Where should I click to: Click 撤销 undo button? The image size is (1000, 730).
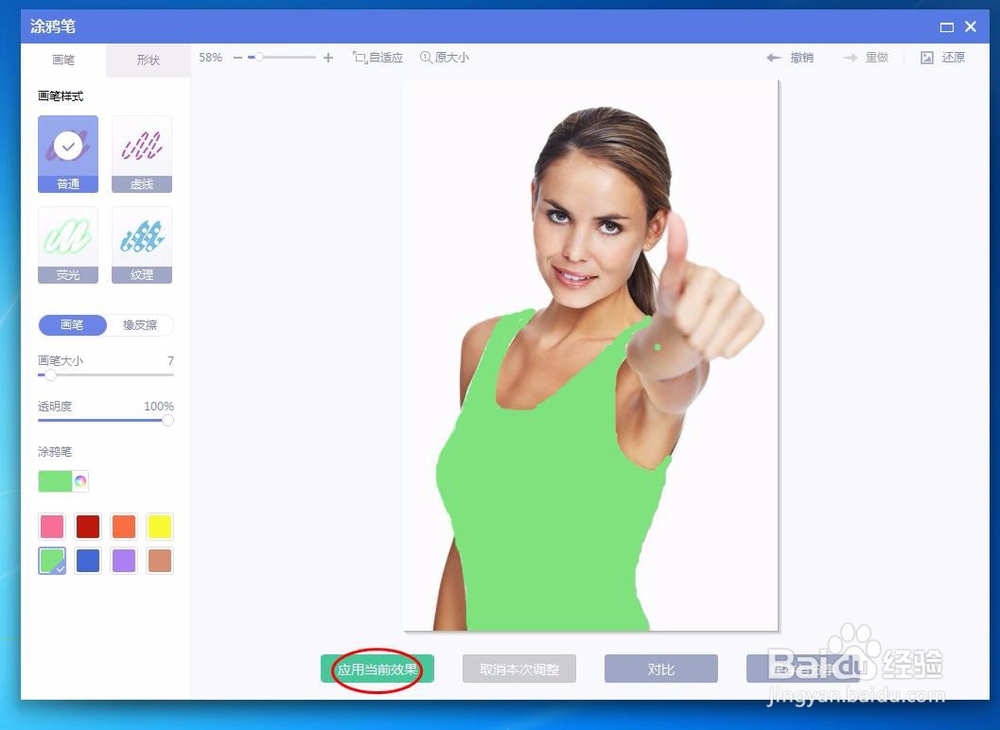tap(790, 57)
